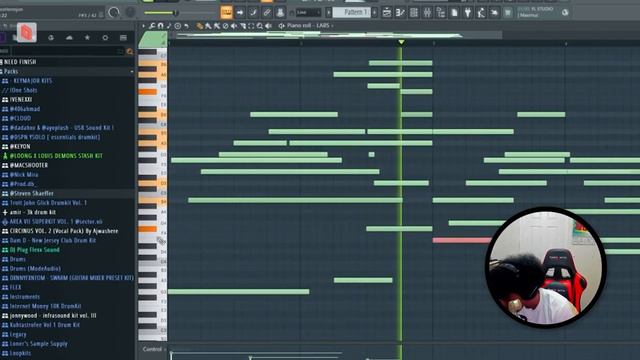
Task: Toggle typing keyboard to piano (orange keys icon)
Action: click(226, 12)
